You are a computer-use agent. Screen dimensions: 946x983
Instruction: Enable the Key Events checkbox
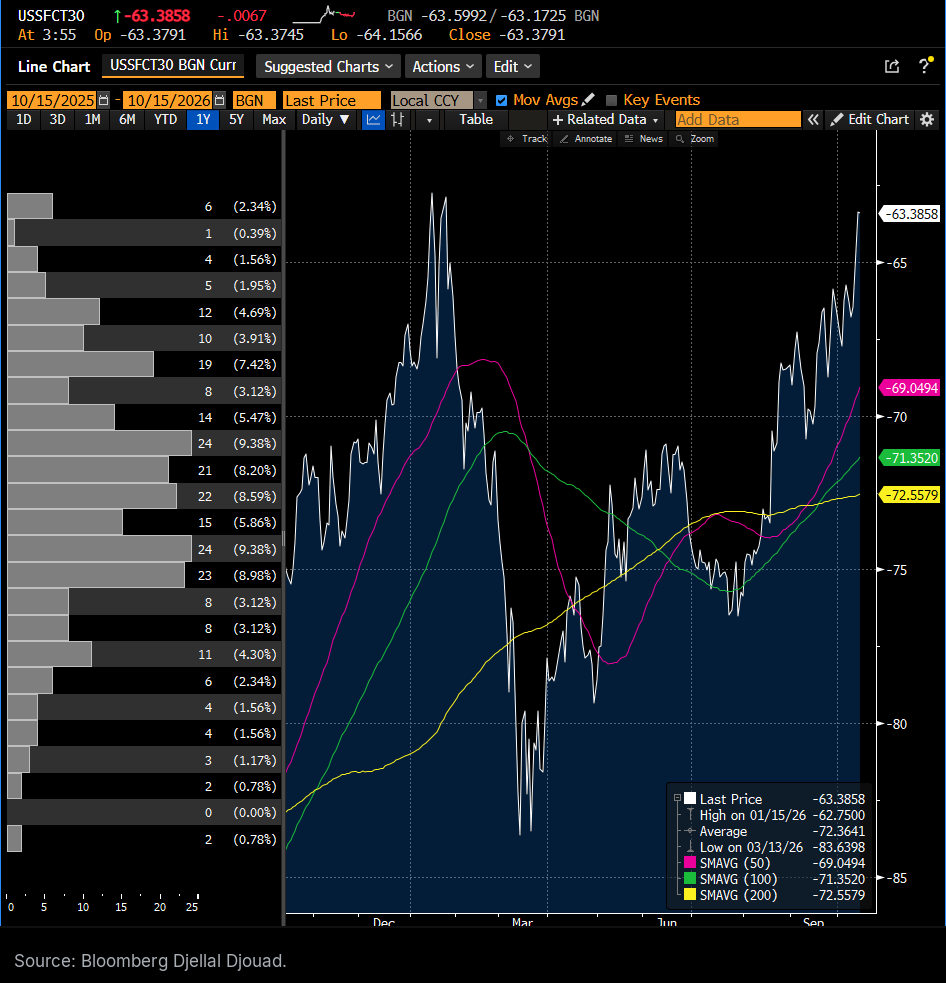tap(611, 100)
